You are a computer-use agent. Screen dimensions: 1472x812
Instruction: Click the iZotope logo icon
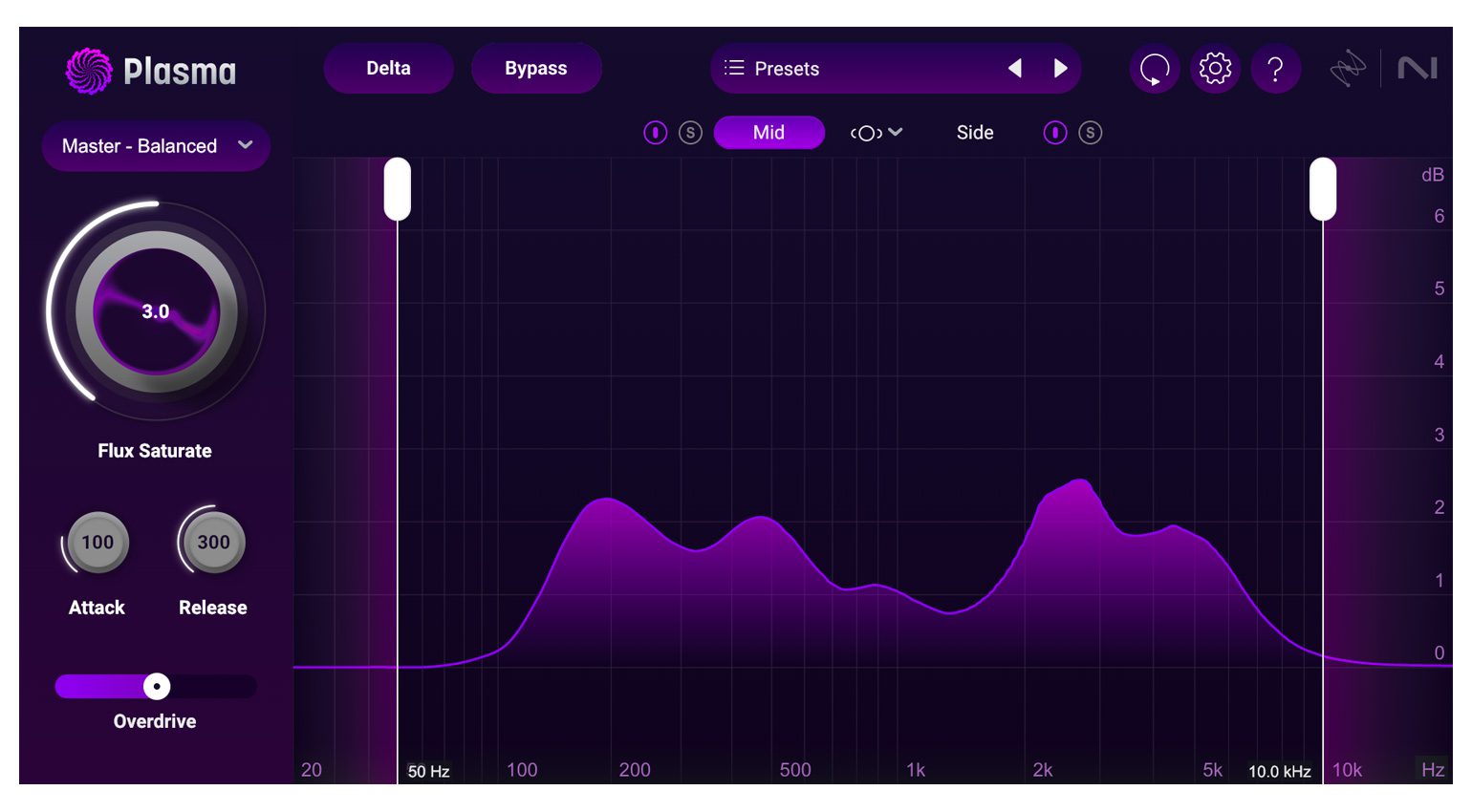(x=1349, y=69)
